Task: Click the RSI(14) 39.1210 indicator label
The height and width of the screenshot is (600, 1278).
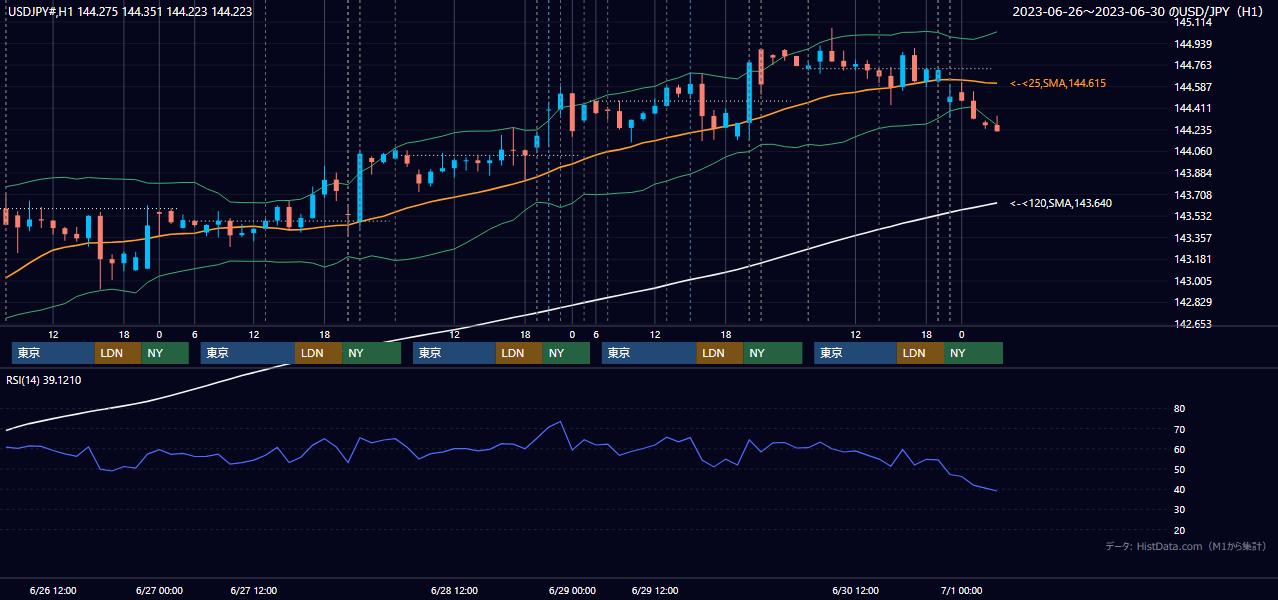Action: tap(44, 380)
